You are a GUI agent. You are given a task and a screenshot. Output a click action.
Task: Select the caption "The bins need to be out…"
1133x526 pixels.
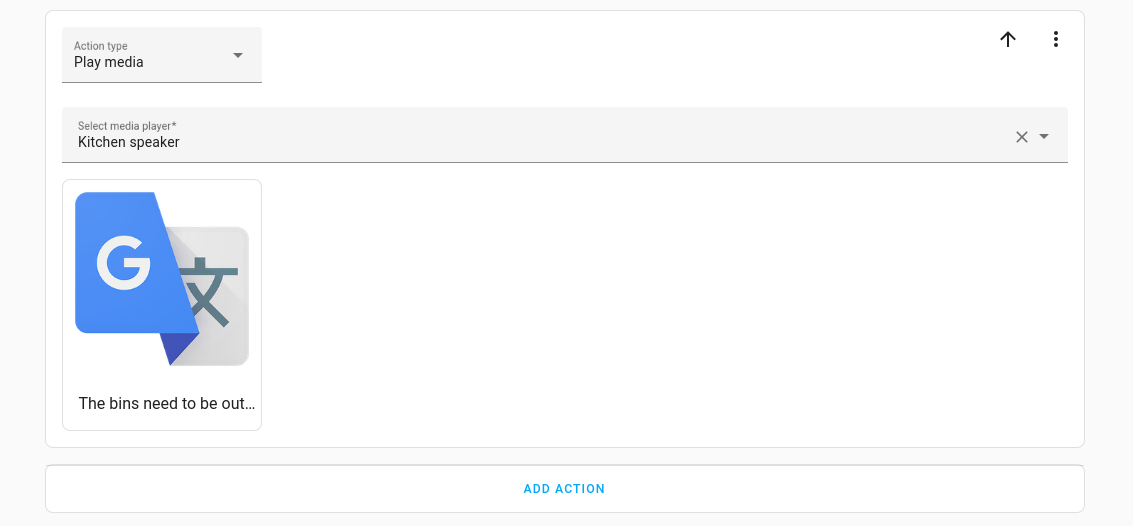(167, 404)
